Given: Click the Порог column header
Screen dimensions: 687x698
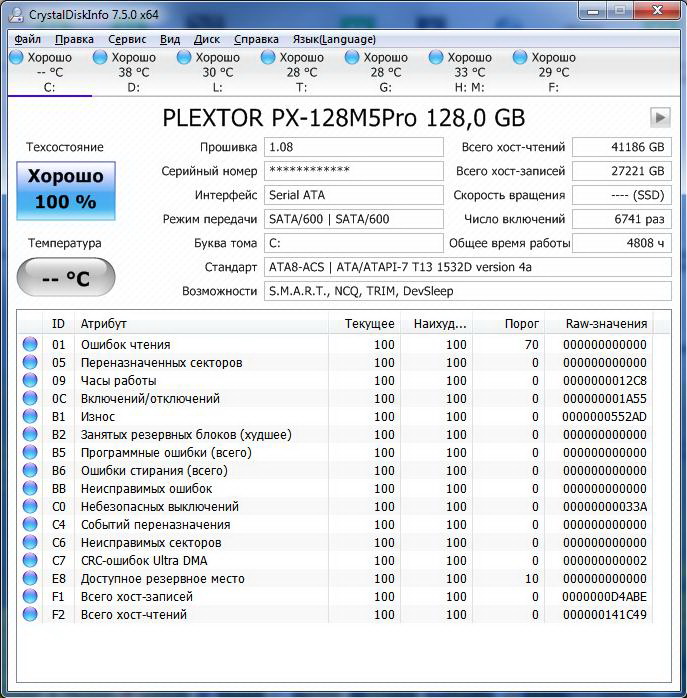Looking at the screenshot, I should pyautogui.click(x=508, y=324).
